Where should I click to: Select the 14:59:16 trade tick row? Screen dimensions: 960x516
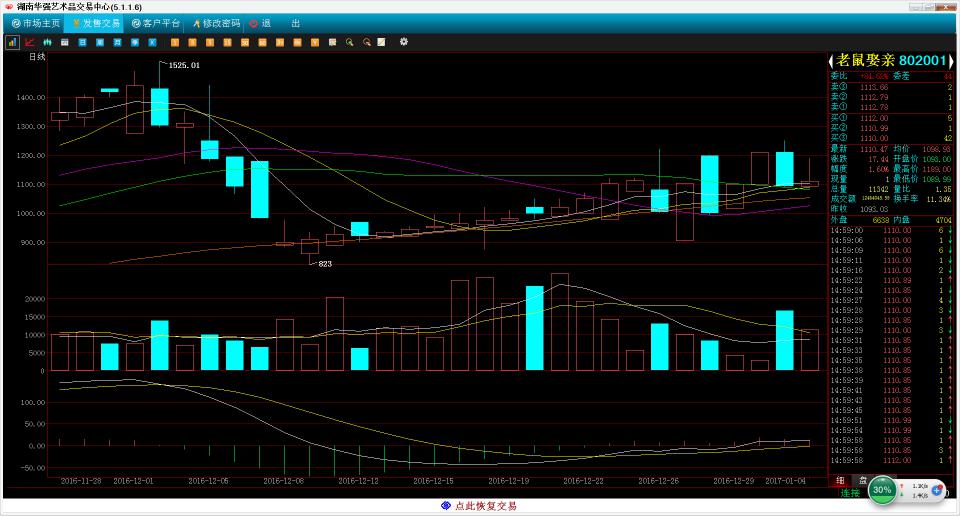point(891,270)
